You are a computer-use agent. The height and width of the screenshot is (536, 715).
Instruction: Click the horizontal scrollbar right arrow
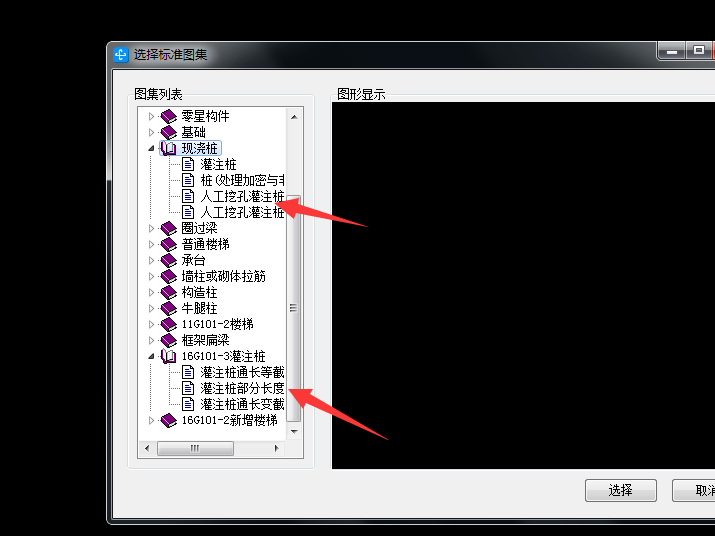tap(276, 448)
